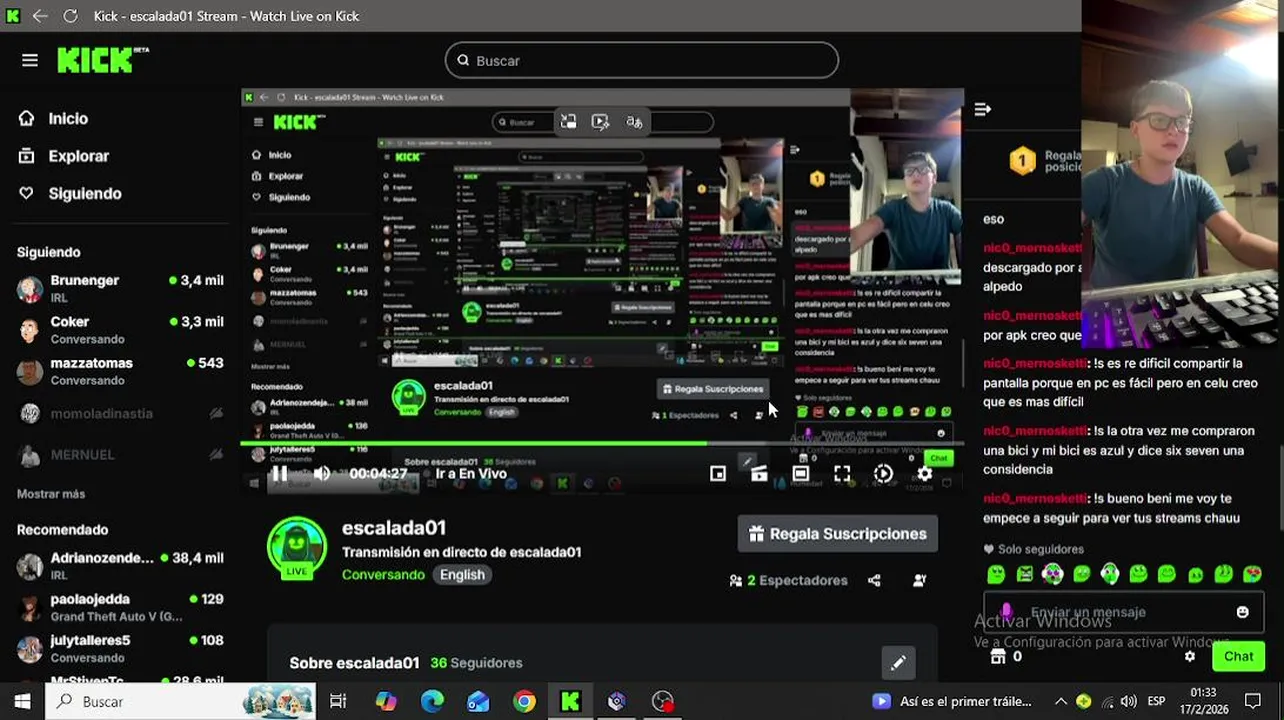
Task: Insert the first green blob emote
Action: pyautogui.click(x=996, y=574)
